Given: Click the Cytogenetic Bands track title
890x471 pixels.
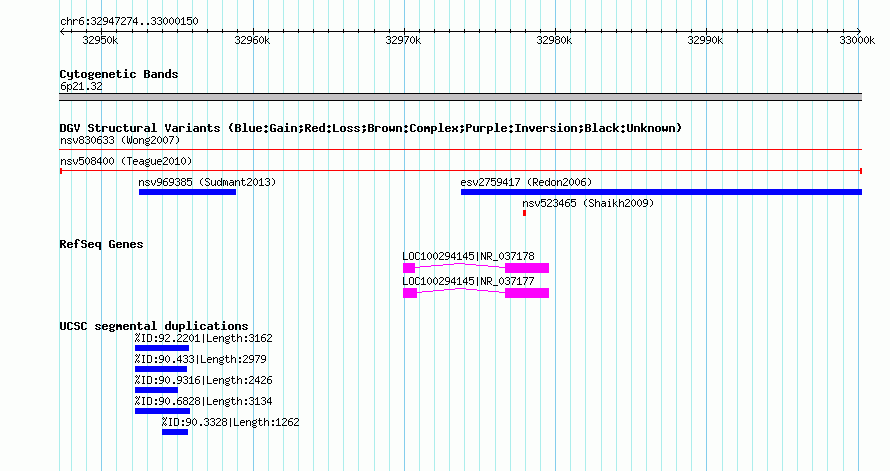Looking at the screenshot, I should (x=119, y=74).
